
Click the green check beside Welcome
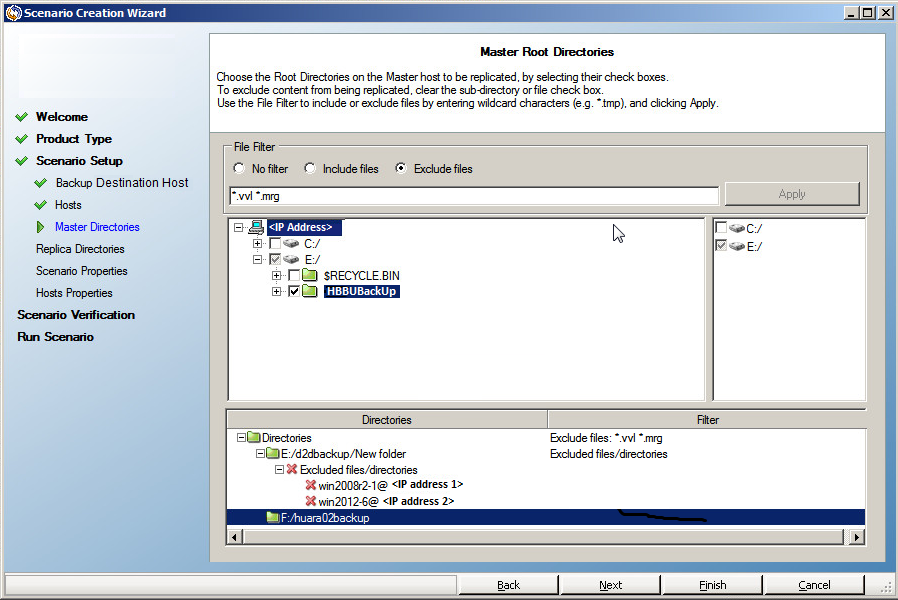tap(22, 117)
